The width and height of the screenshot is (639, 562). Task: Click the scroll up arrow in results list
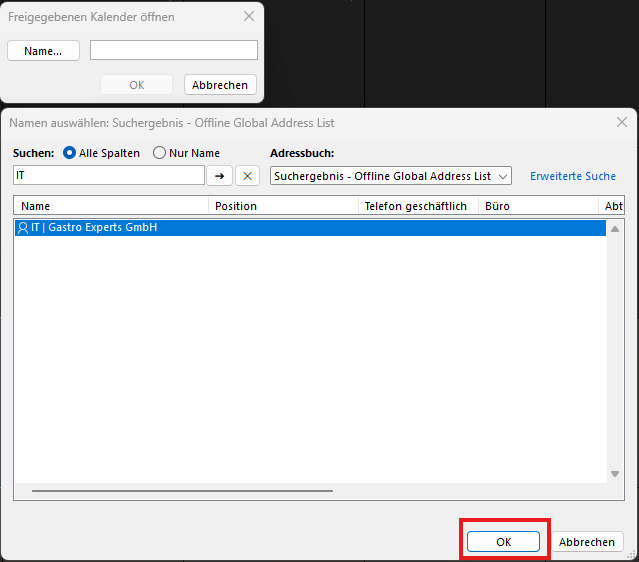(615, 226)
